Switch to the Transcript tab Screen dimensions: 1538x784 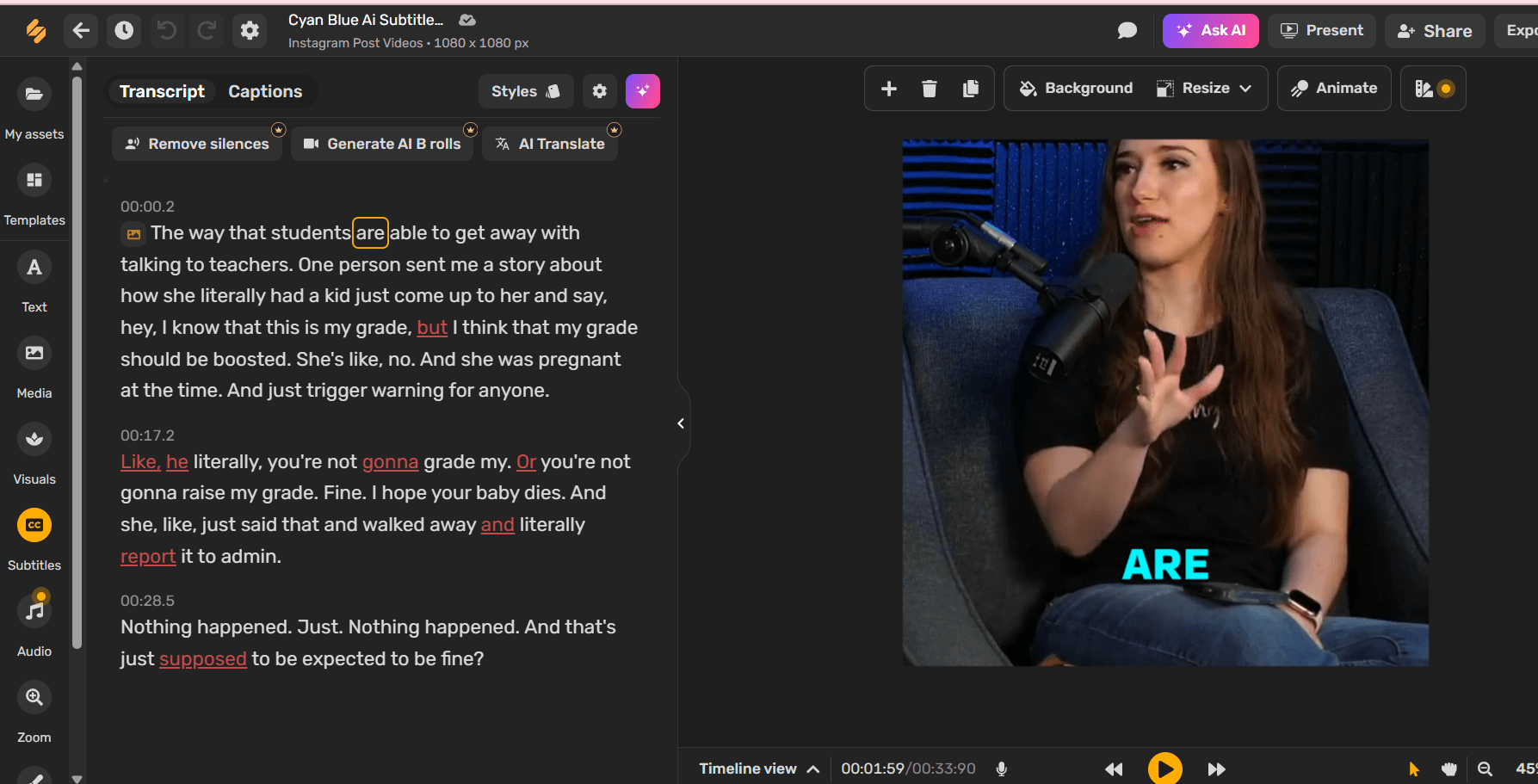tap(162, 91)
